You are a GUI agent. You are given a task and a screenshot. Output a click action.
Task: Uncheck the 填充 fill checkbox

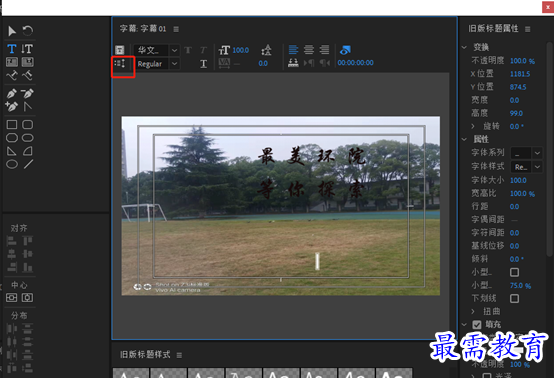(x=477, y=324)
